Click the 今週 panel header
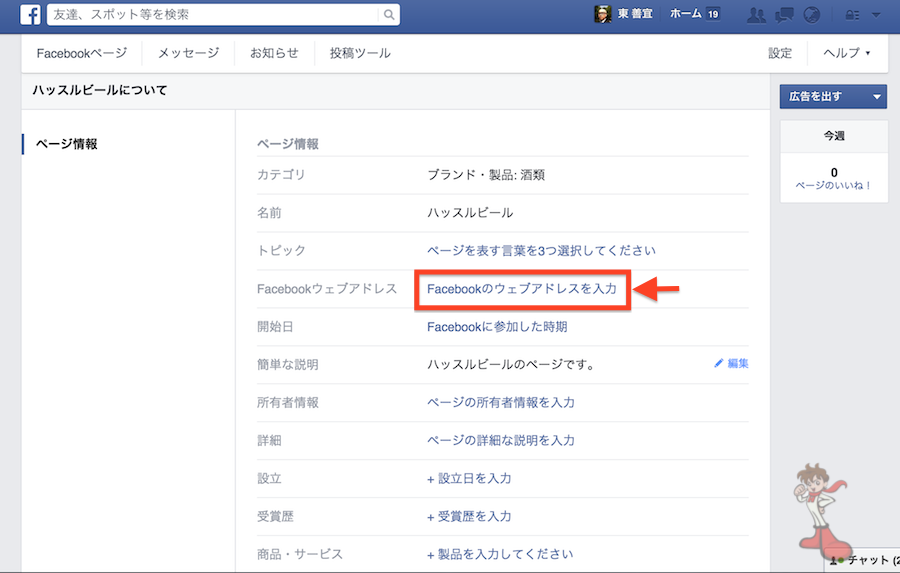The width and height of the screenshot is (900, 573). coord(834,136)
